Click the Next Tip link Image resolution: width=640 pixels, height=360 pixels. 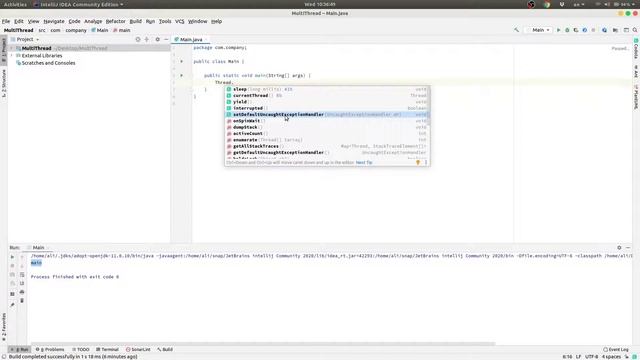pyautogui.click(x=364, y=162)
